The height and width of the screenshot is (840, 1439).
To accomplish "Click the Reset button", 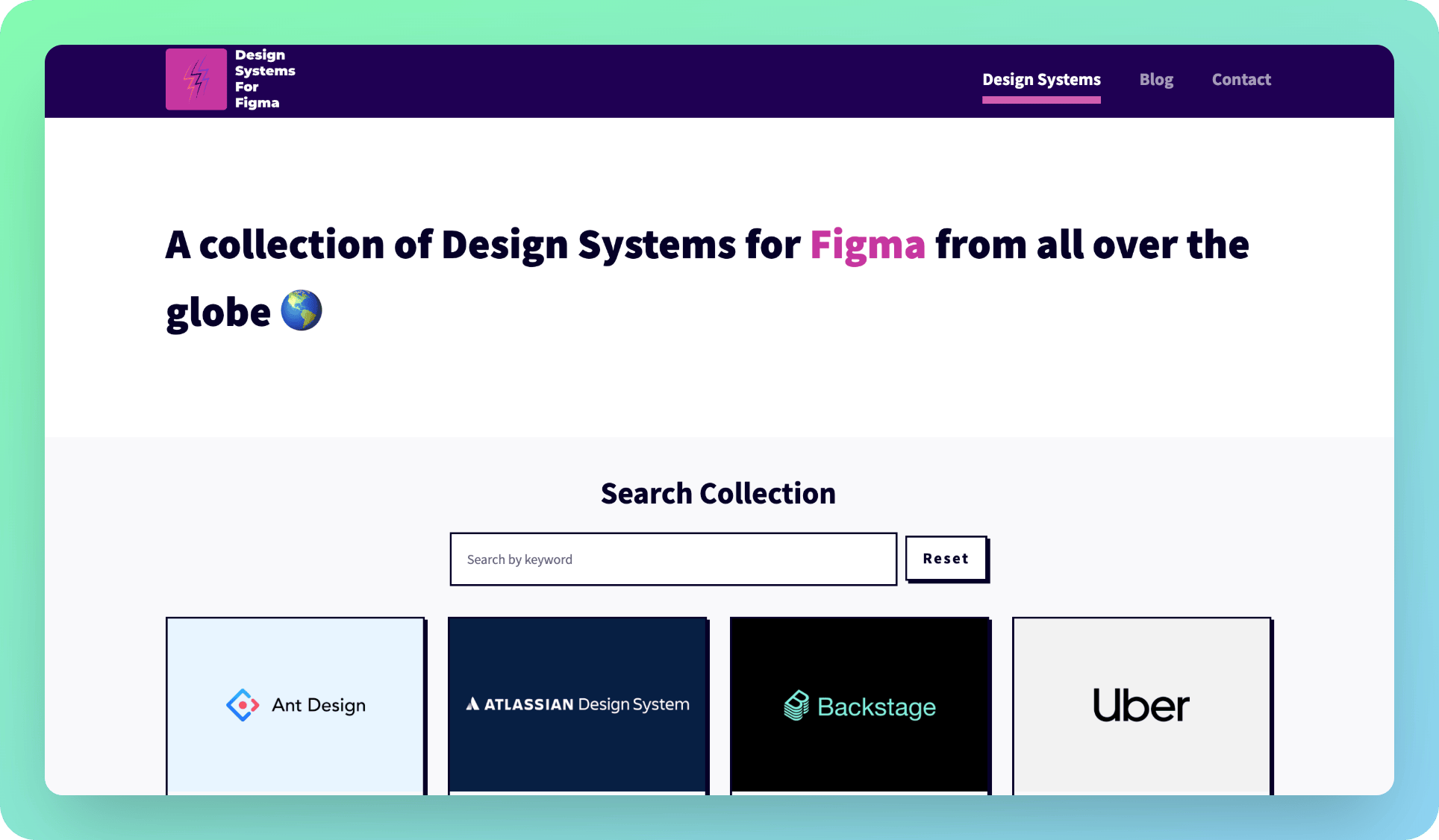I will tap(946, 559).
